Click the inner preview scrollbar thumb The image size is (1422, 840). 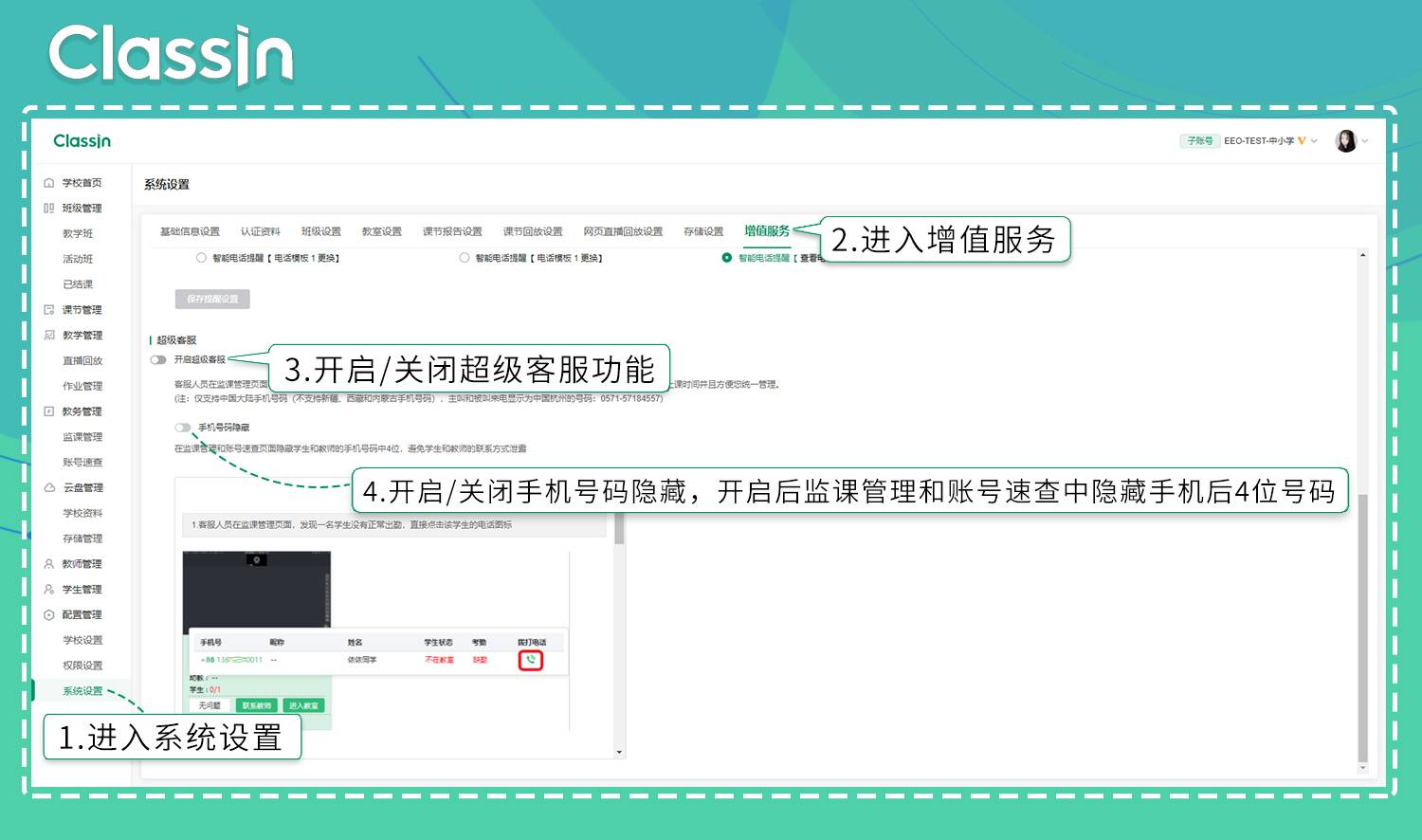619,528
